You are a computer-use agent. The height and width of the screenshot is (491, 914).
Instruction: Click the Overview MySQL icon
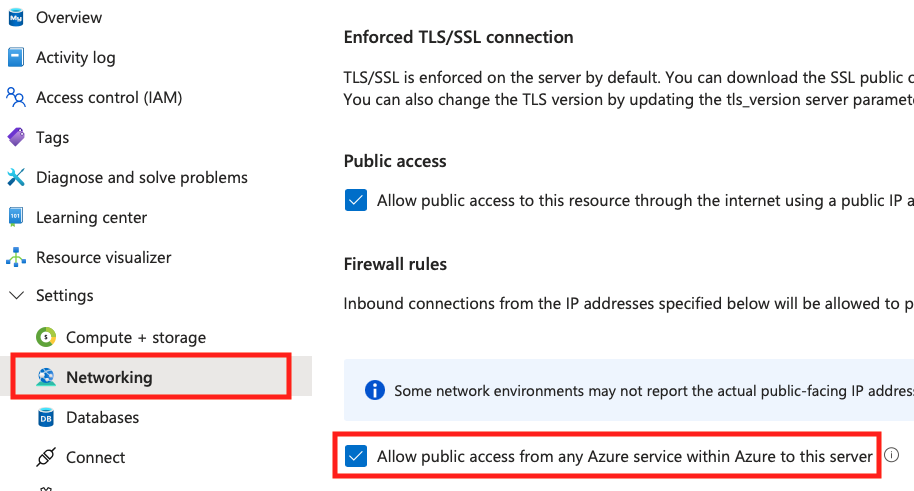tap(16, 17)
